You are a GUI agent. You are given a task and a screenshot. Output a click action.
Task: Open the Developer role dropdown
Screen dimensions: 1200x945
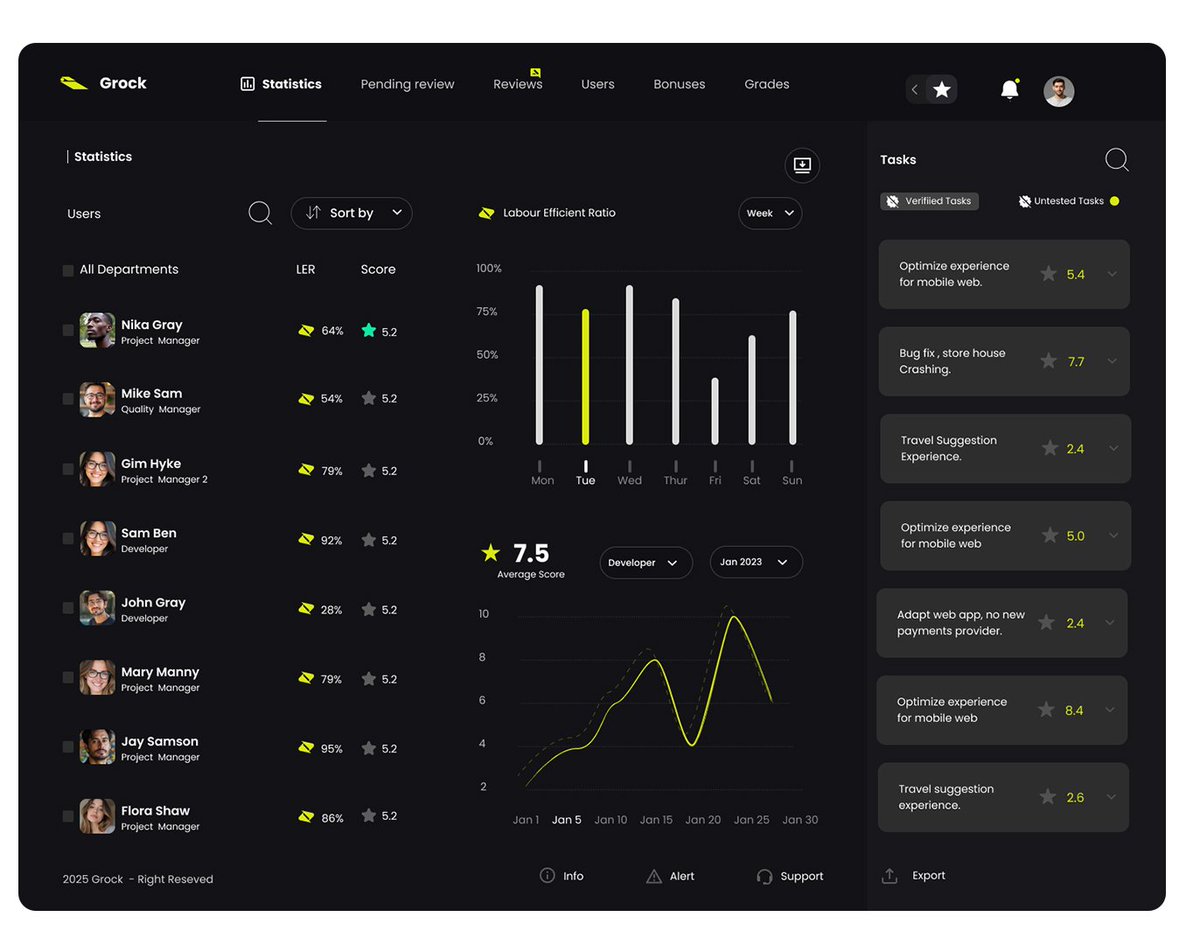click(x=646, y=563)
